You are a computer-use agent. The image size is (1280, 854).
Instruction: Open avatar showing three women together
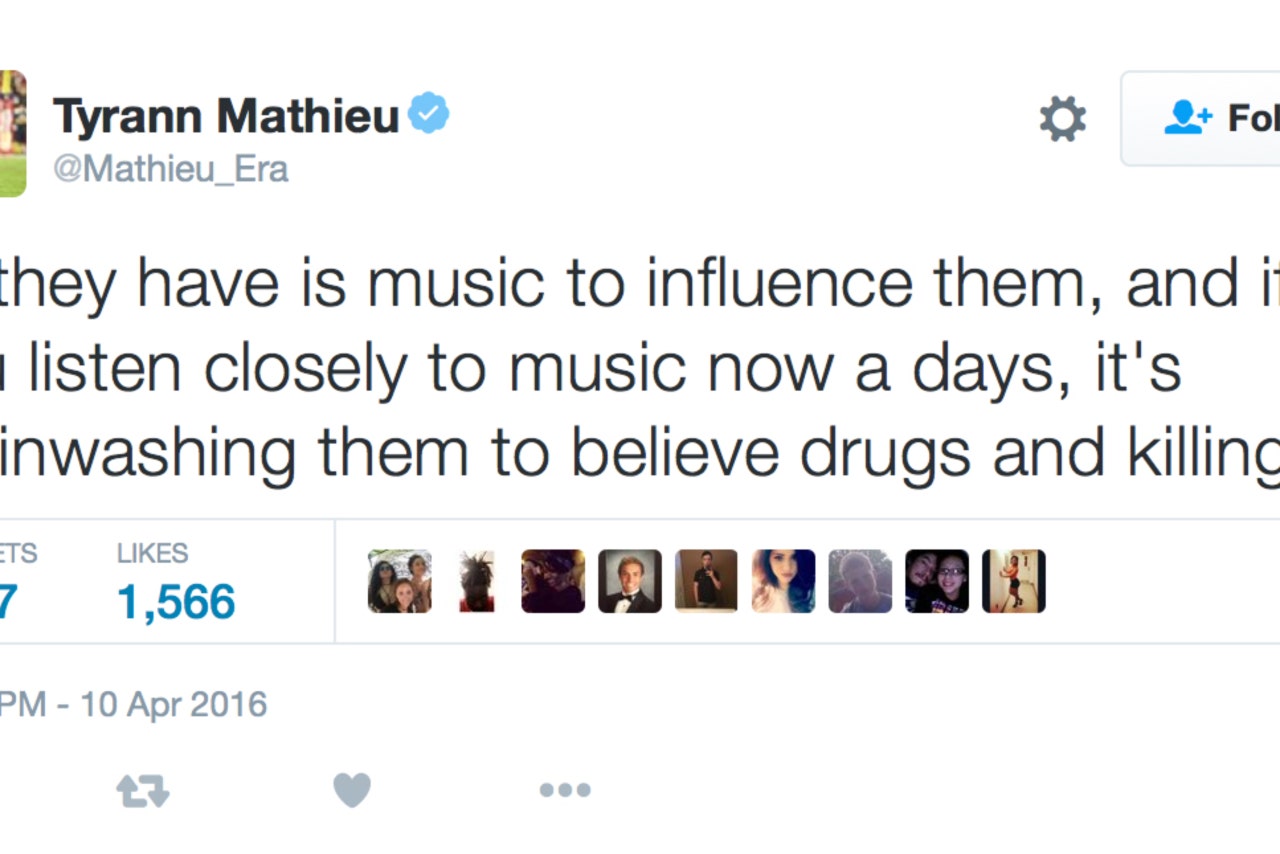coord(399,581)
